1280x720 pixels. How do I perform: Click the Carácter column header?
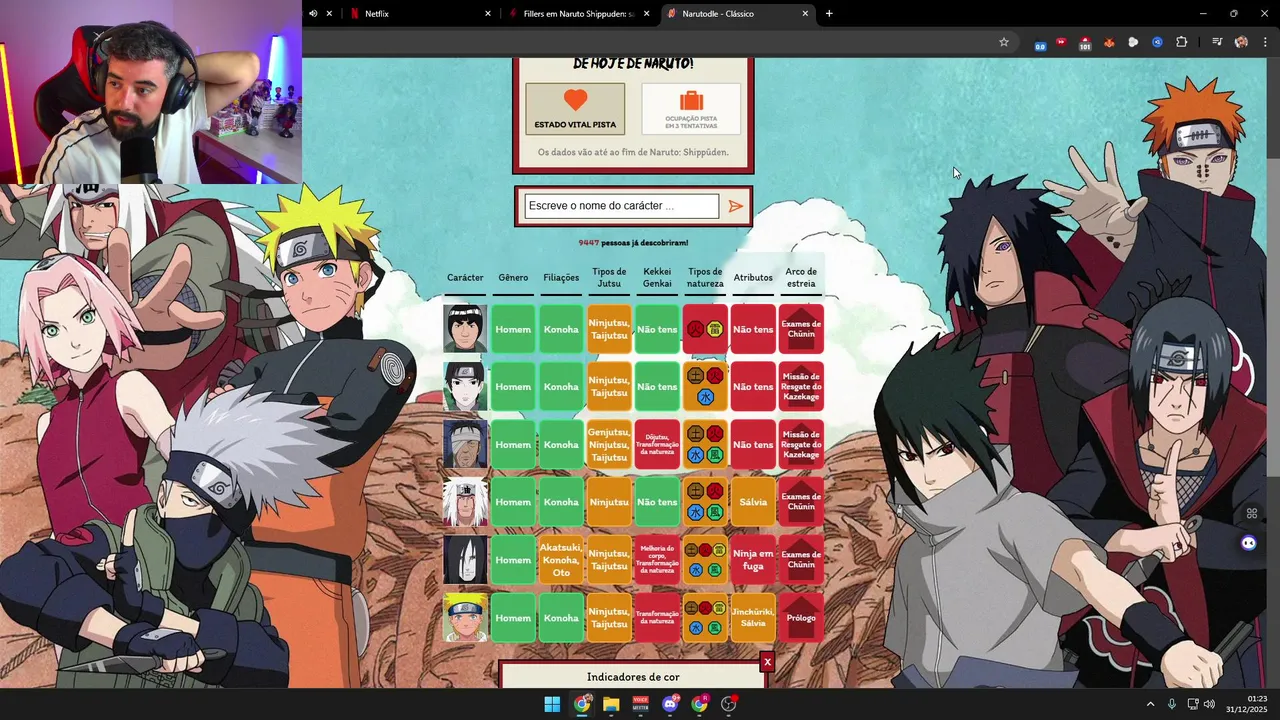[465, 277]
